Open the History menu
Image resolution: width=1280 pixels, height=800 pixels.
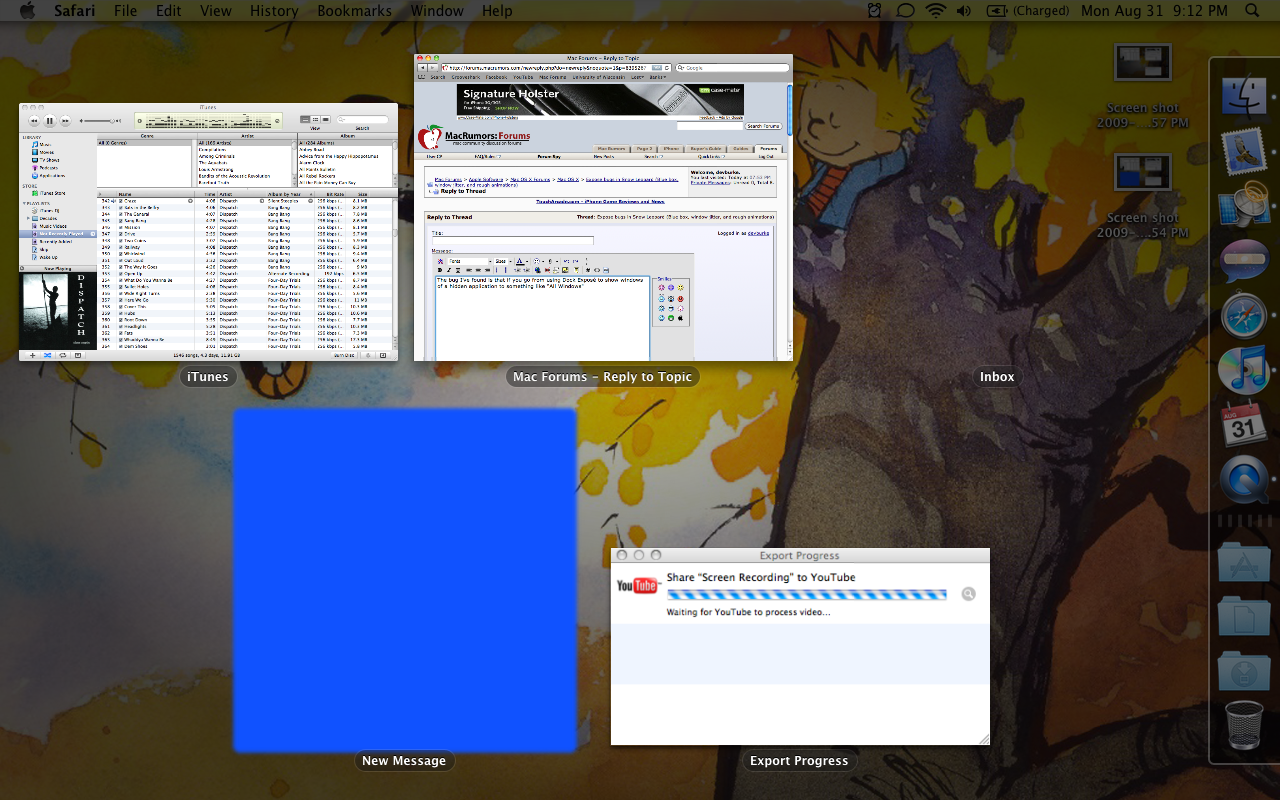tap(274, 11)
